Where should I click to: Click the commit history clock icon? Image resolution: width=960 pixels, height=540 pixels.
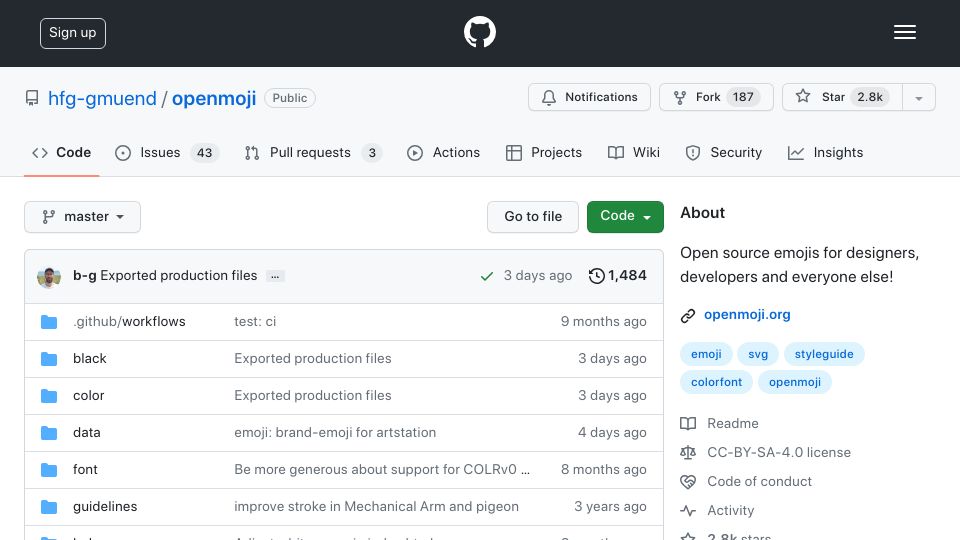596,276
